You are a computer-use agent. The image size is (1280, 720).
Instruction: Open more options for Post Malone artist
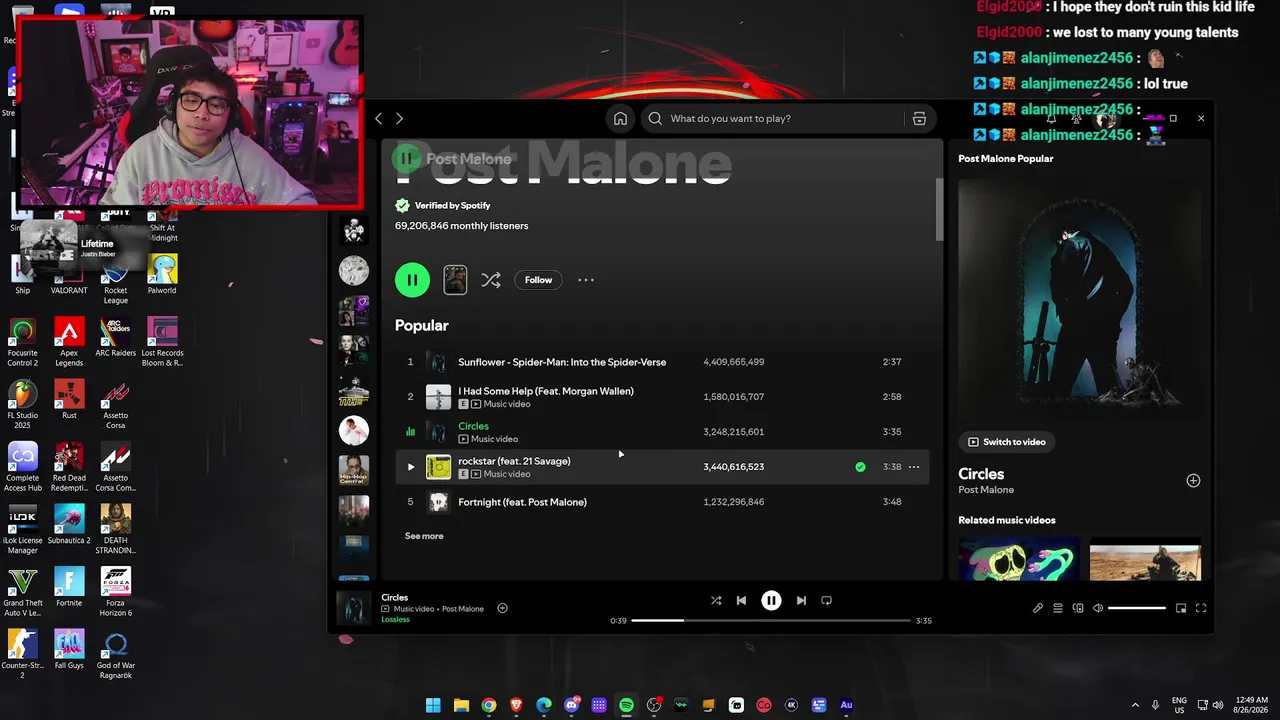(586, 280)
